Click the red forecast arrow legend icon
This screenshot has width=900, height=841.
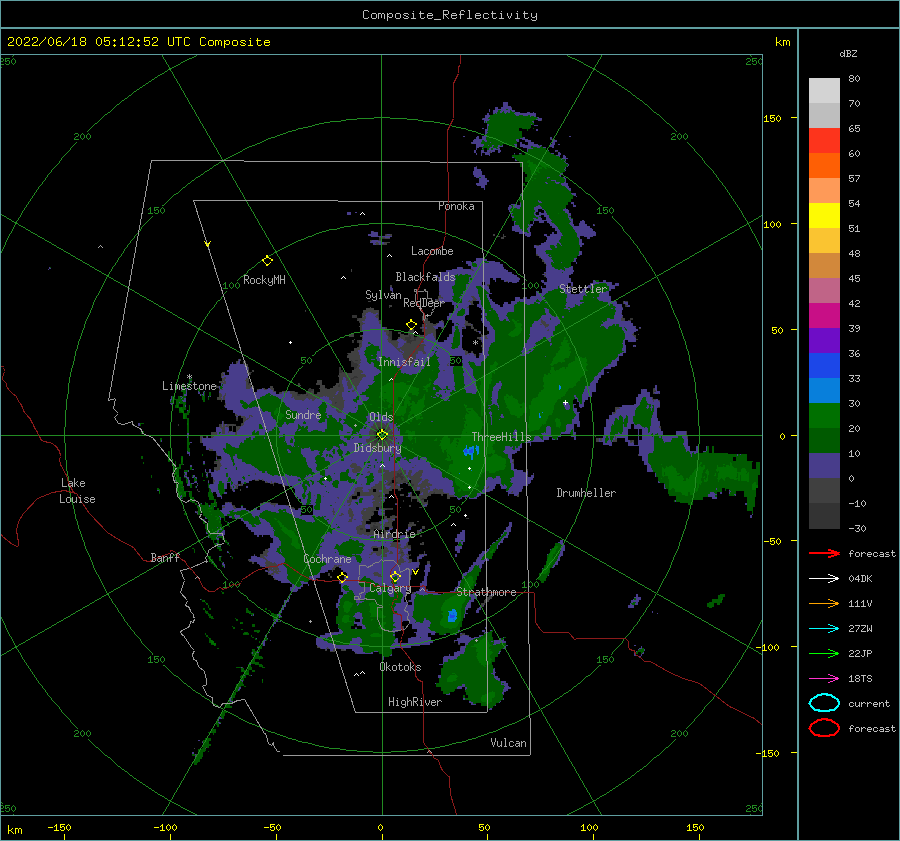pyautogui.click(x=824, y=553)
